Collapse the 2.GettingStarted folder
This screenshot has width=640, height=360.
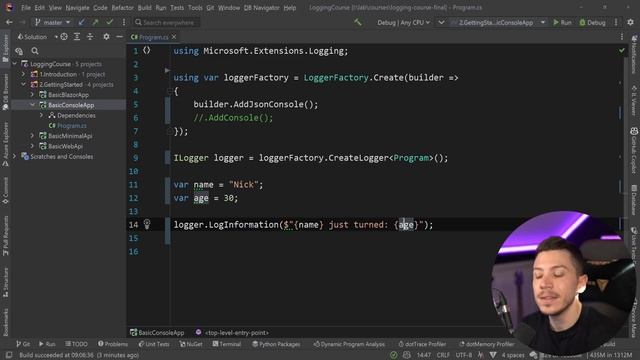(23, 84)
